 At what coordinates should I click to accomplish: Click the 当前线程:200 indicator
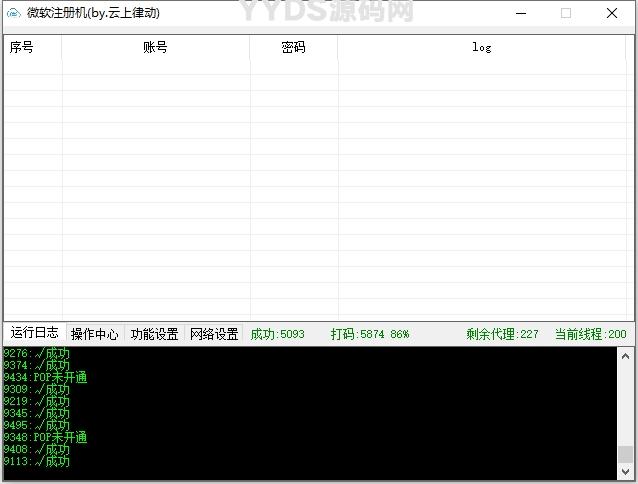pyautogui.click(x=590, y=334)
